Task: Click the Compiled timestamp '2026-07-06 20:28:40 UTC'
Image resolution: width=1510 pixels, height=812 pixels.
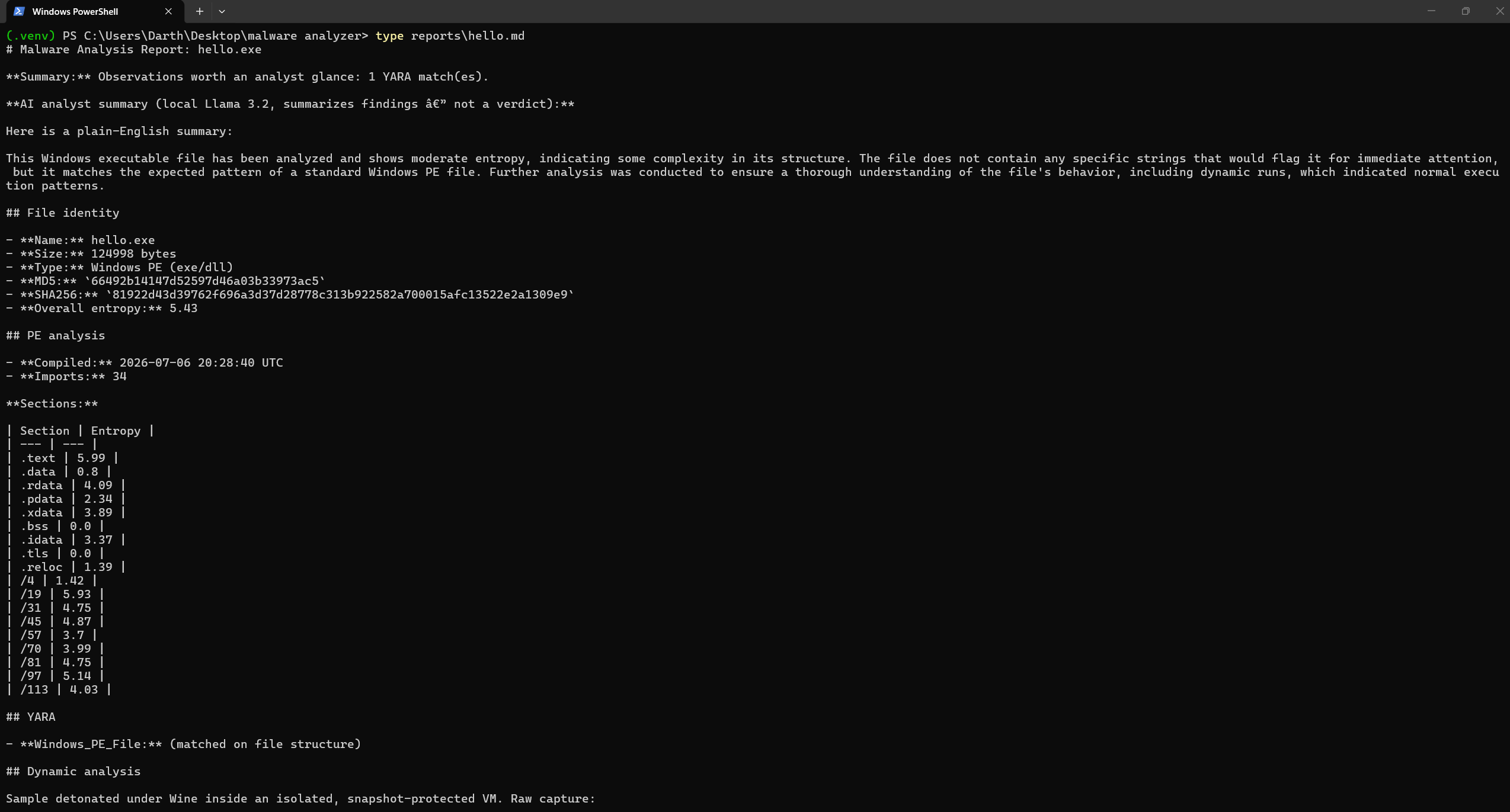Action: tap(201, 363)
